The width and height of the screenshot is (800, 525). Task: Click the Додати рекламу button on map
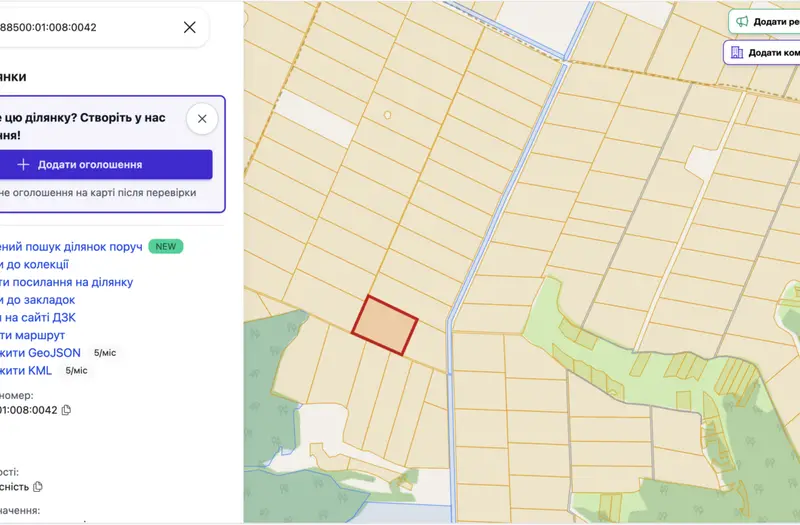tap(764, 22)
